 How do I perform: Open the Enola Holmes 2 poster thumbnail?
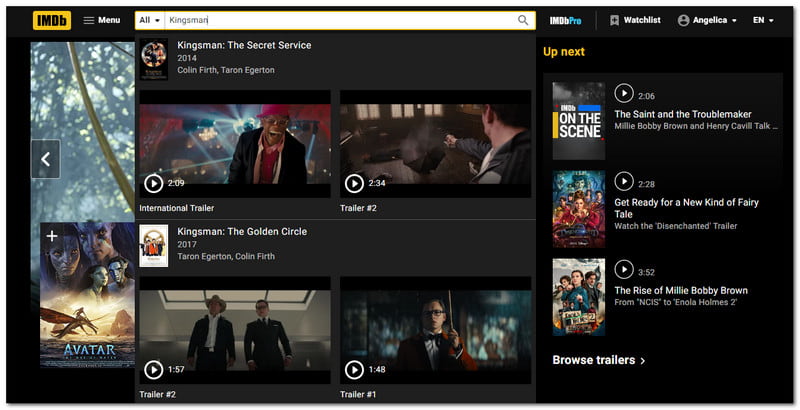(579, 297)
